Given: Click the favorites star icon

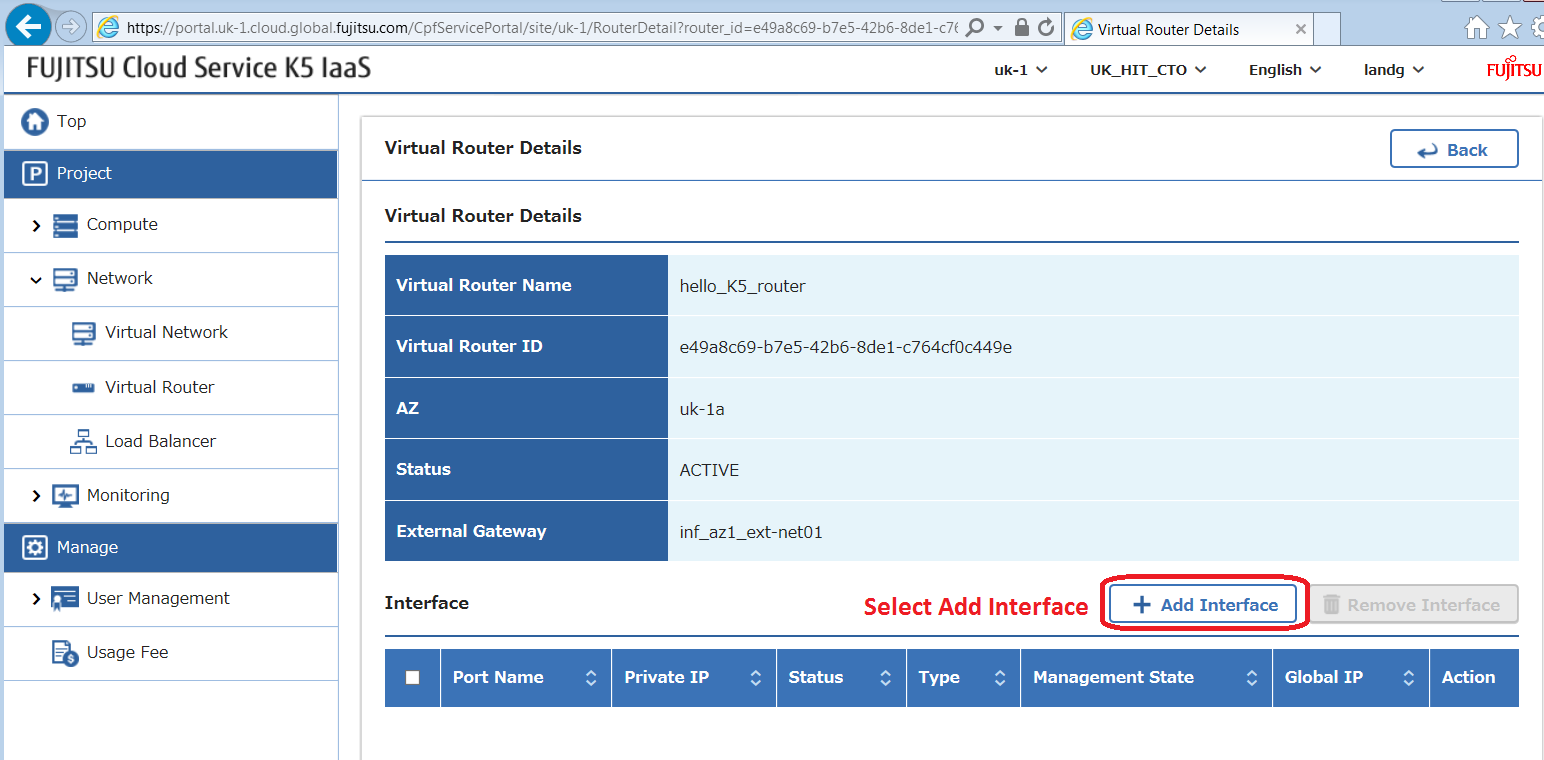Looking at the screenshot, I should point(1510,28).
